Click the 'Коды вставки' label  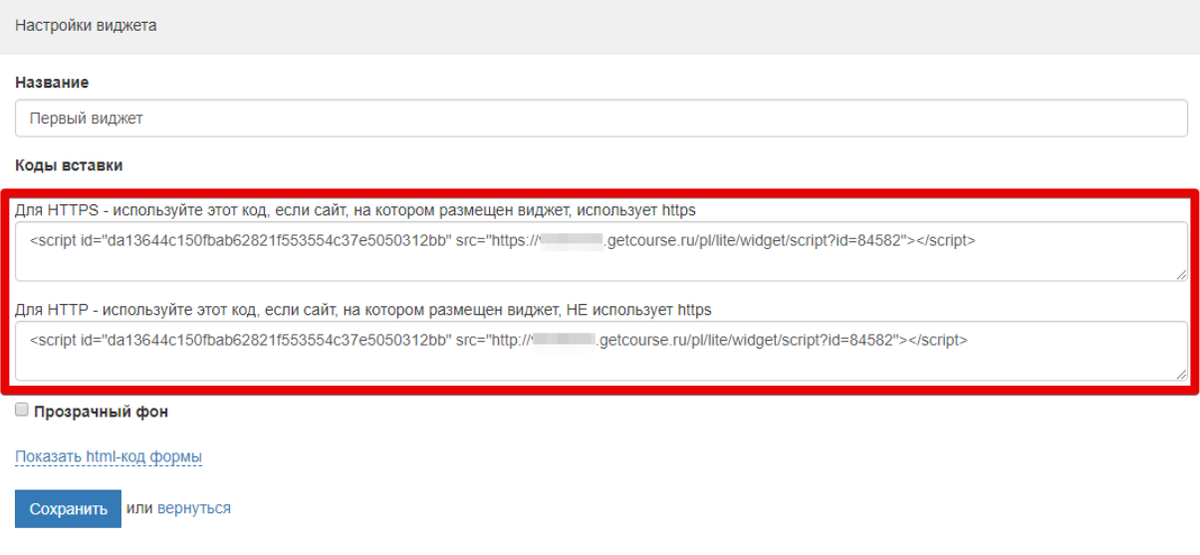(x=69, y=165)
